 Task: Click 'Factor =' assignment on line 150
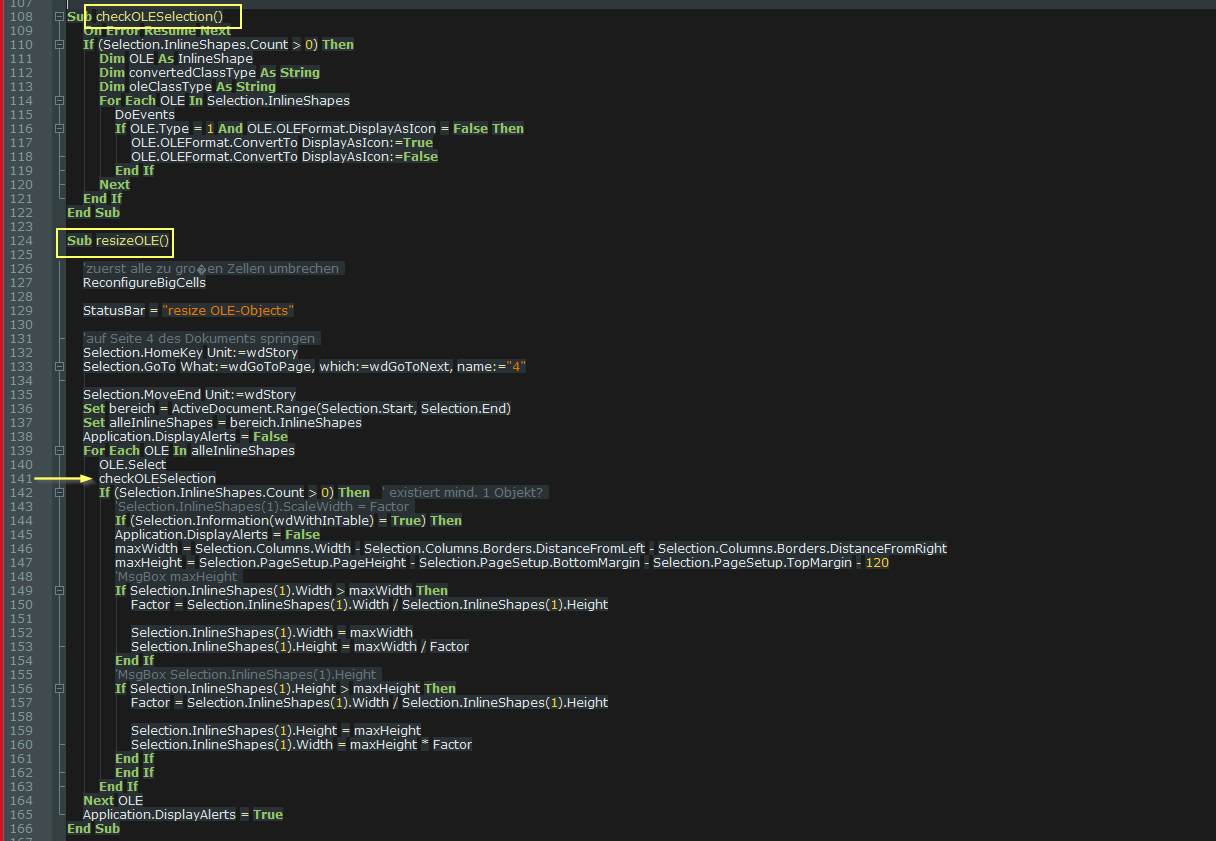coord(369,605)
